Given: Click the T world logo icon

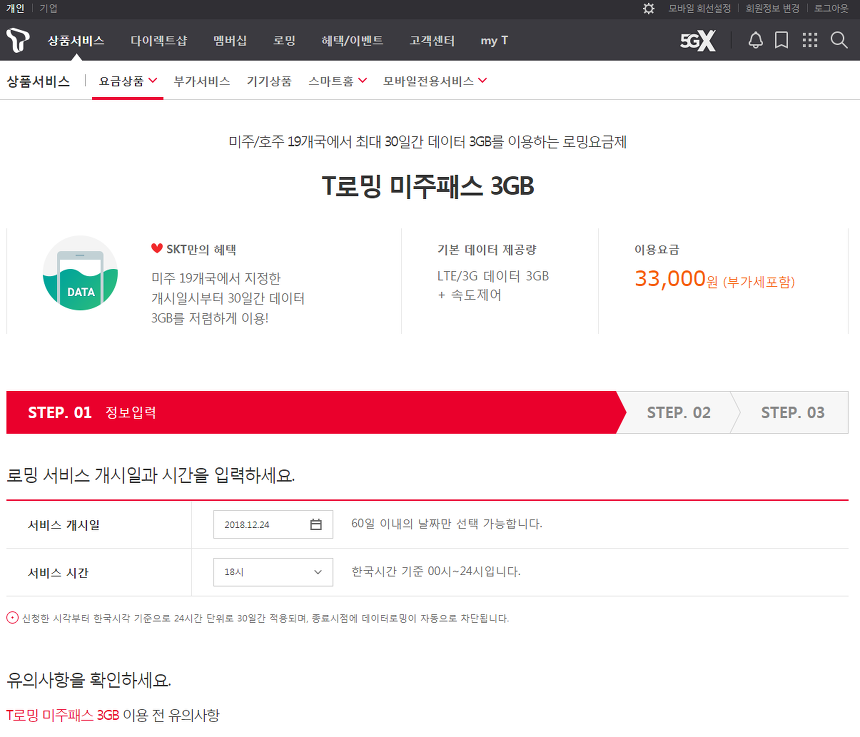Looking at the screenshot, I should tap(17, 41).
